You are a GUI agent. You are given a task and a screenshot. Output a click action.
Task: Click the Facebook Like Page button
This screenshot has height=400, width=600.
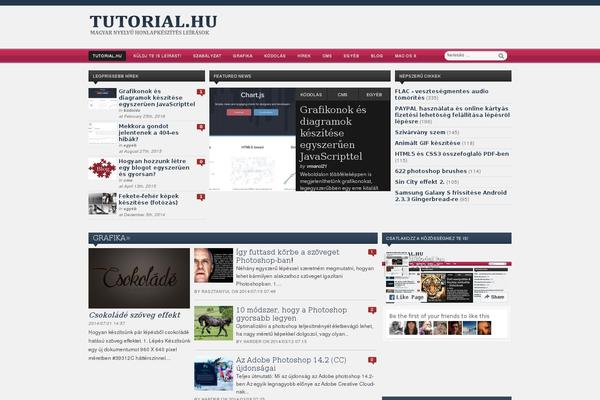click(406, 297)
